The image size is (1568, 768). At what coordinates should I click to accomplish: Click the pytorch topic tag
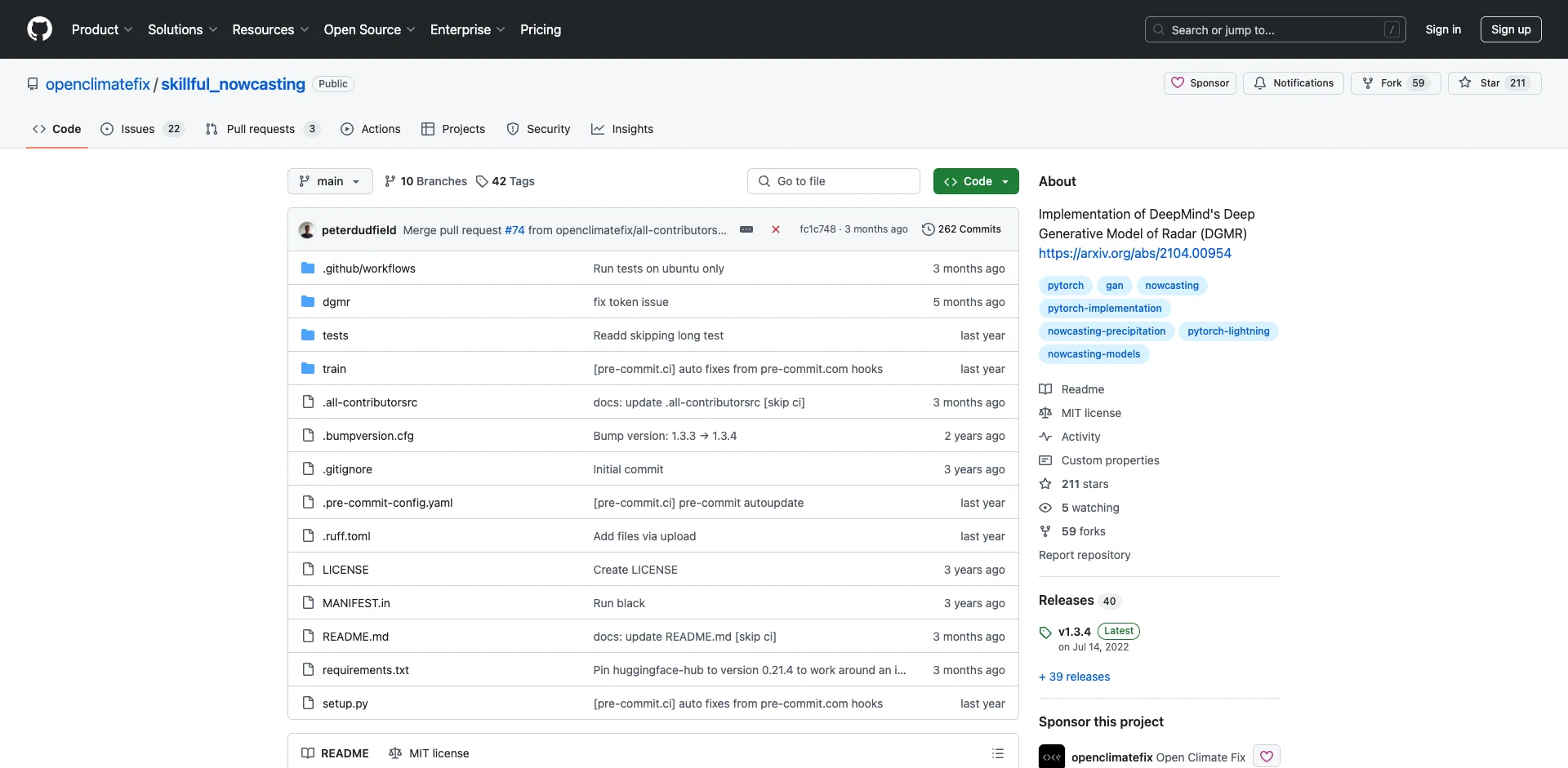coord(1066,286)
